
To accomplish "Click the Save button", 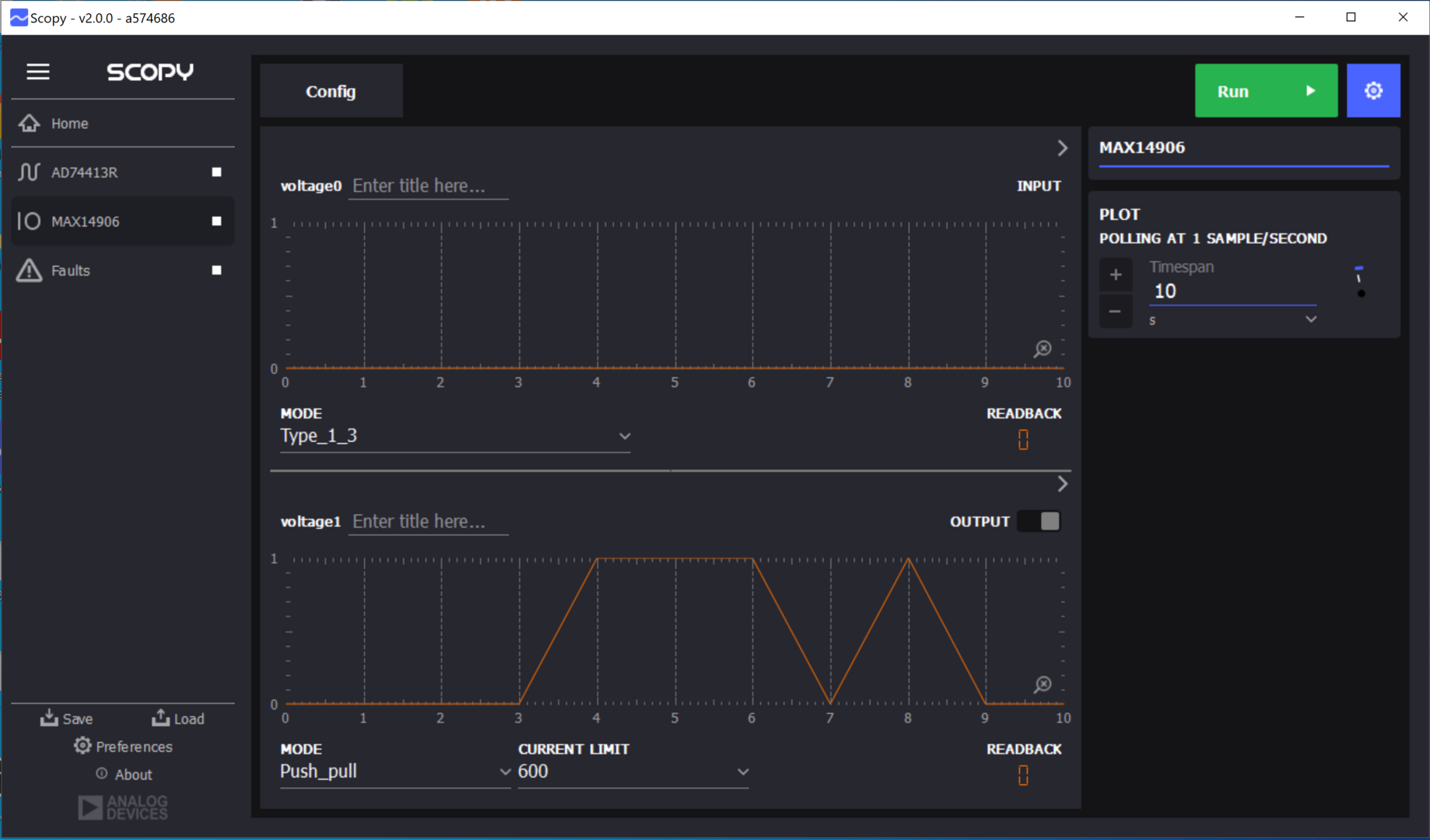I will coord(67,718).
